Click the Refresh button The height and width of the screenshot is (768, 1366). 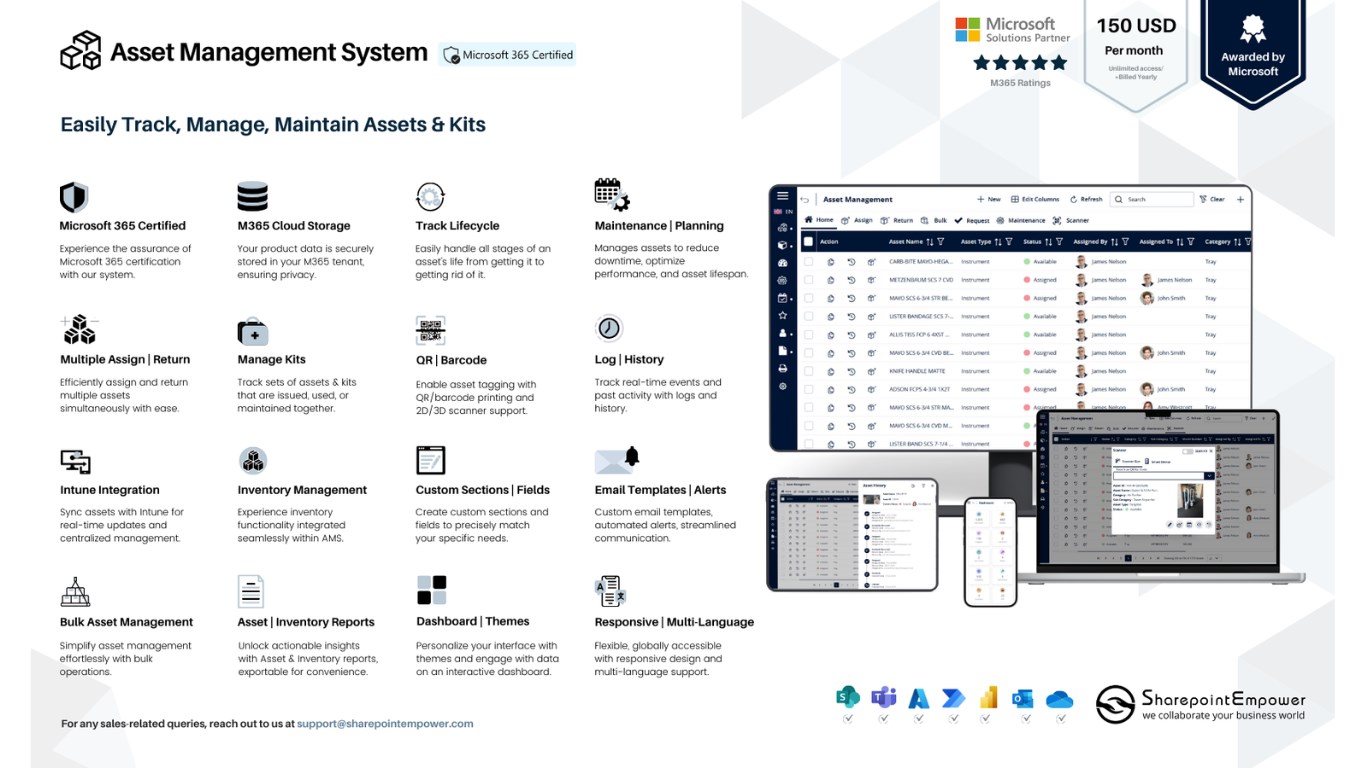(1086, 199)
